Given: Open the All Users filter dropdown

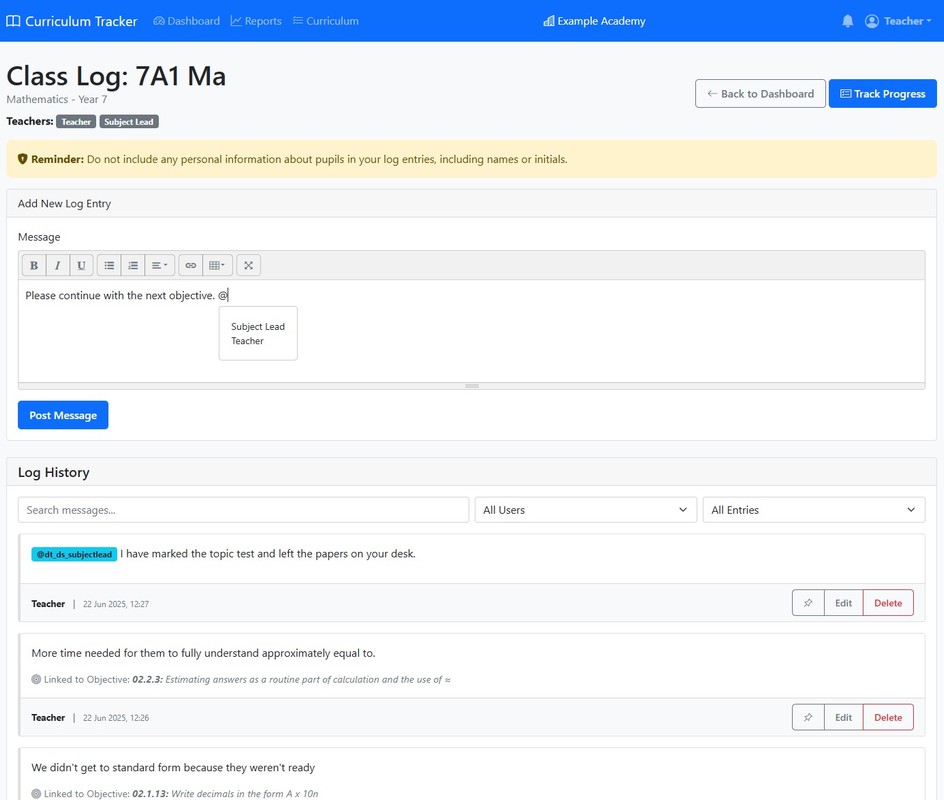Looking at the screenshot, I should click(x=585, y=510).
